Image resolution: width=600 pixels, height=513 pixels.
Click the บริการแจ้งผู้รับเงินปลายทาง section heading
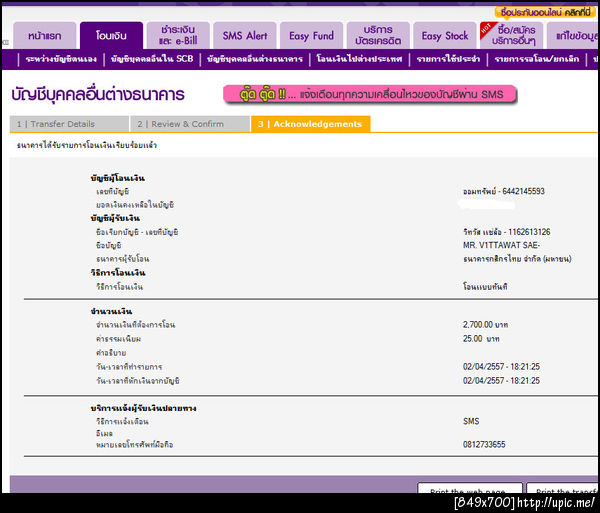143,408
